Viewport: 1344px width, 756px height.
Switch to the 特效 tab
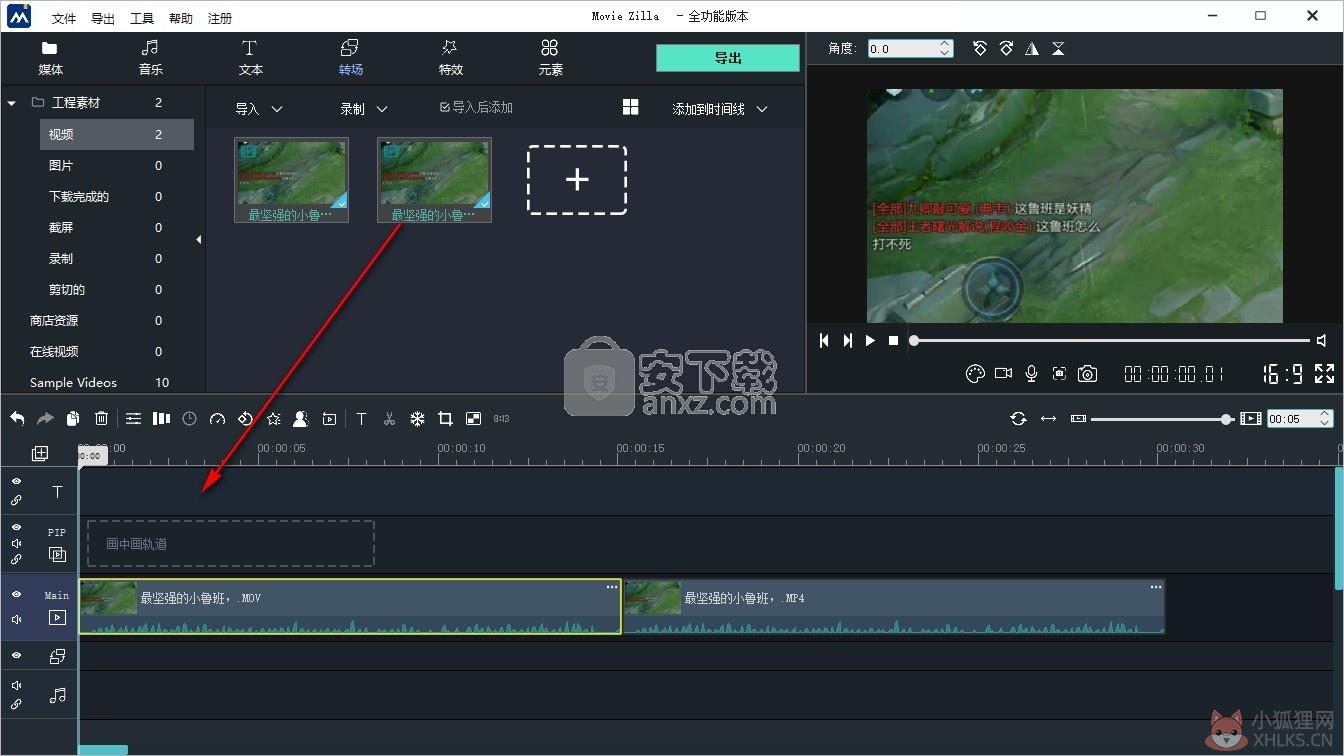[x=451, y=58]
